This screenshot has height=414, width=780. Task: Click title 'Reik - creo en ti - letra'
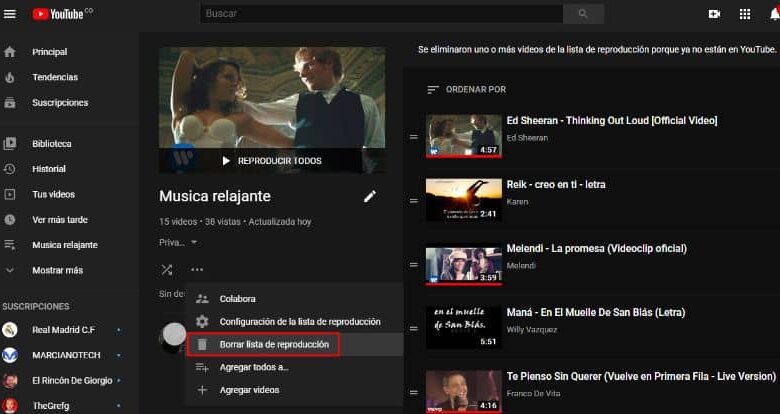[x=556, y=185]
